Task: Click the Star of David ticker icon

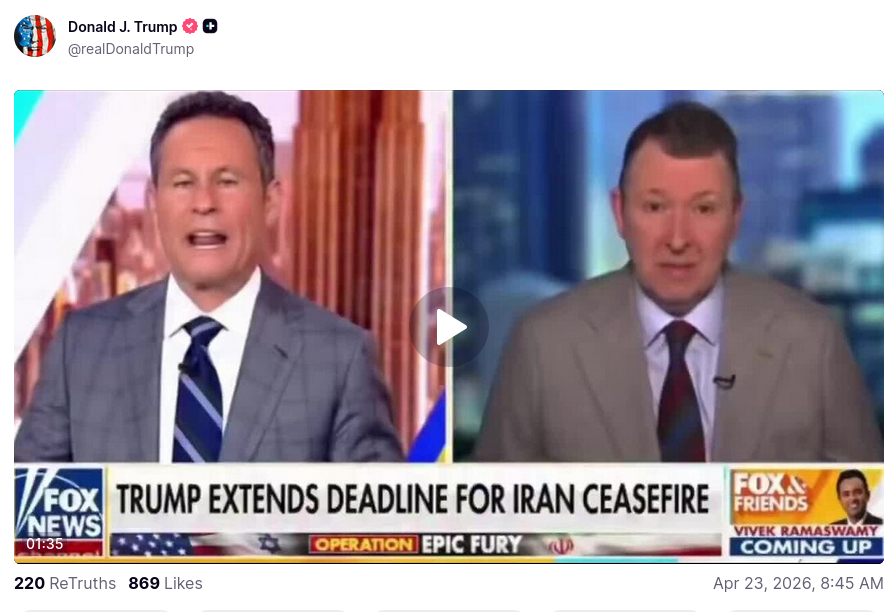Action: pyautogui.click(x=269, y=544)
